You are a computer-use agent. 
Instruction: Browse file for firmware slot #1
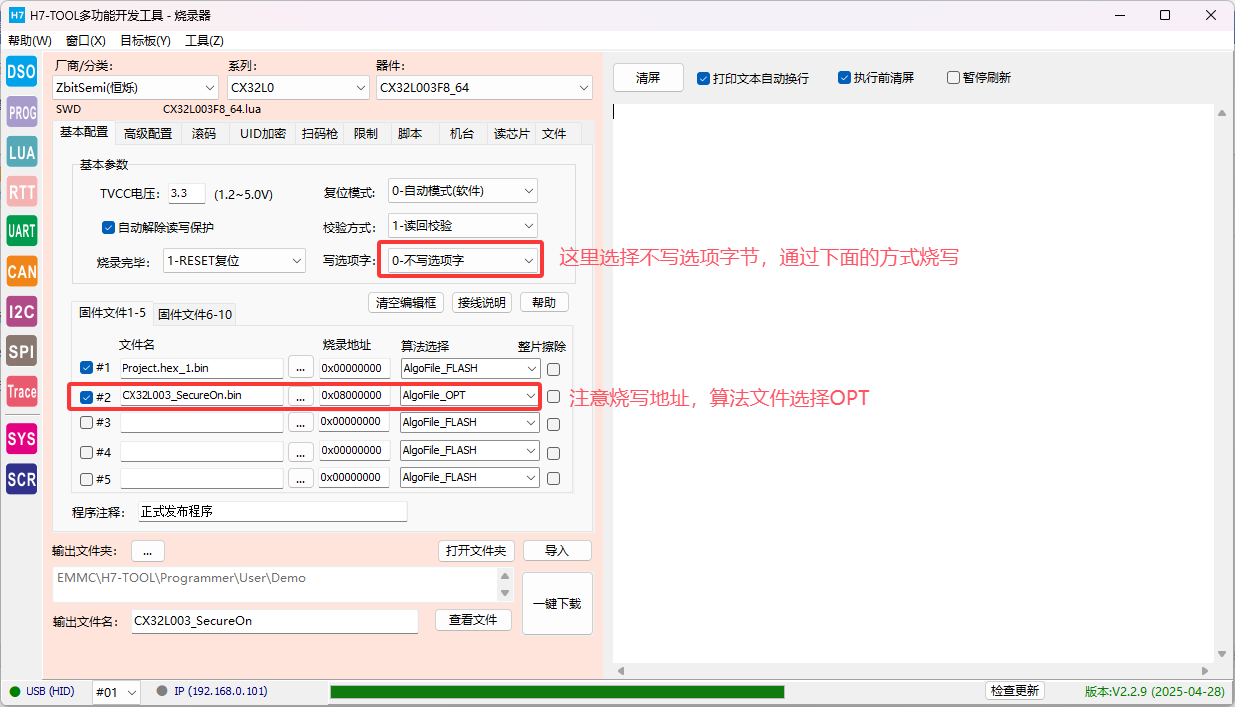pos(300,368)
